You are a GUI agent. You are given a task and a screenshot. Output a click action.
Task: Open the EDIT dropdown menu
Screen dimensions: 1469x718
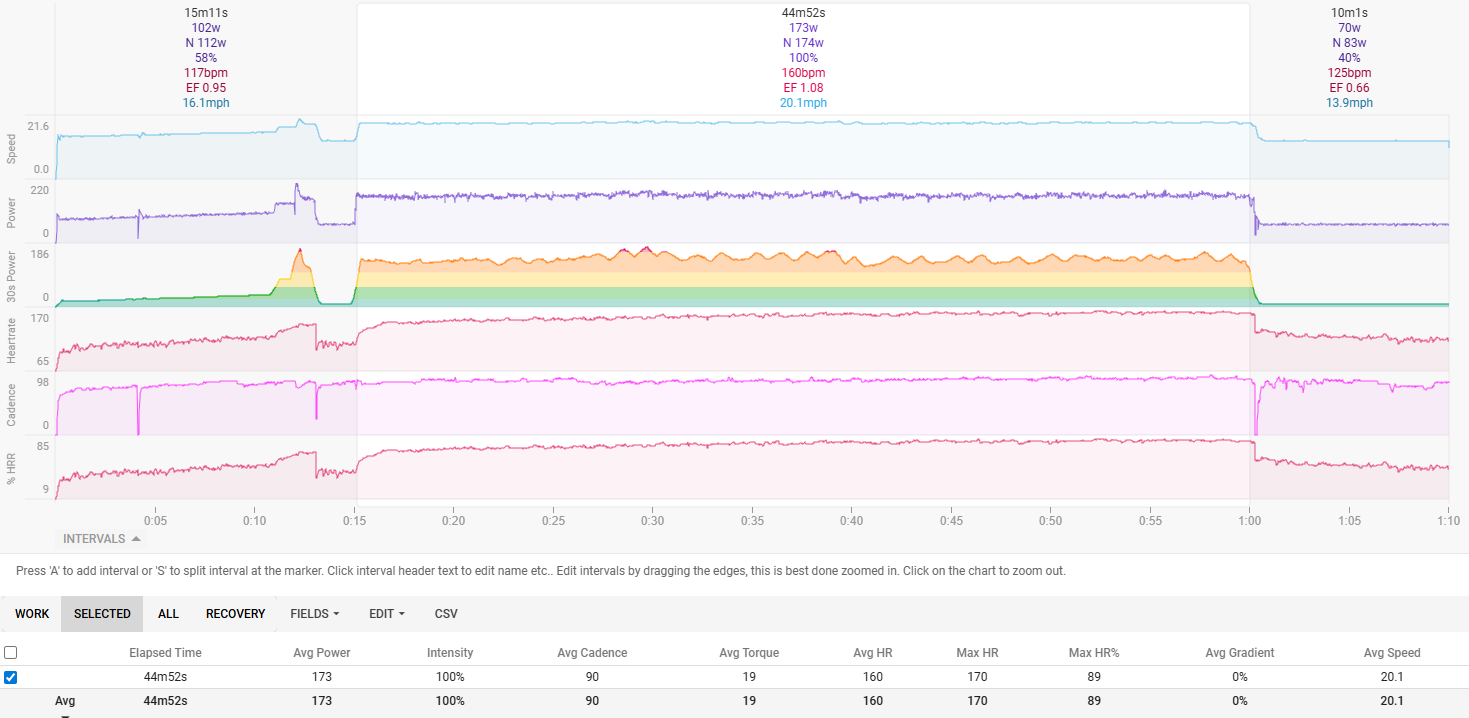click(x=386, y=613)
